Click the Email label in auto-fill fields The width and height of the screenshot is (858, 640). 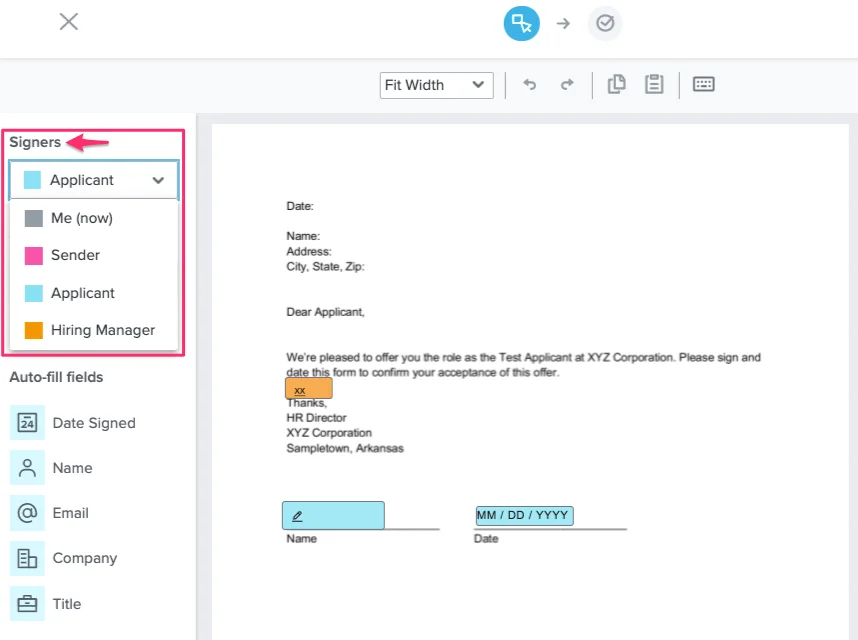pos(71,513)
